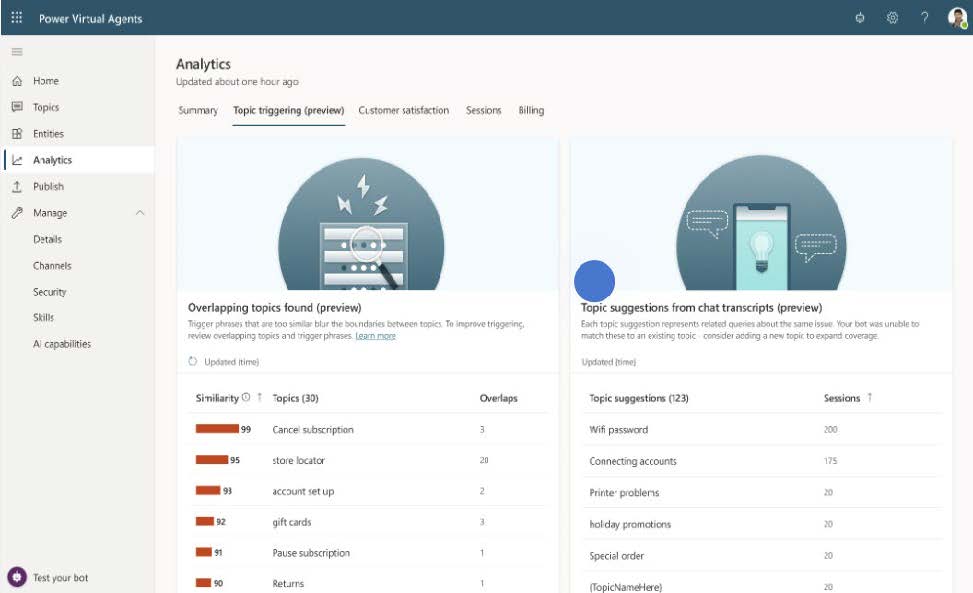The image size is (973, 593).
Task: Click the refresh icon beside Updated (time)
Action: 192,361
